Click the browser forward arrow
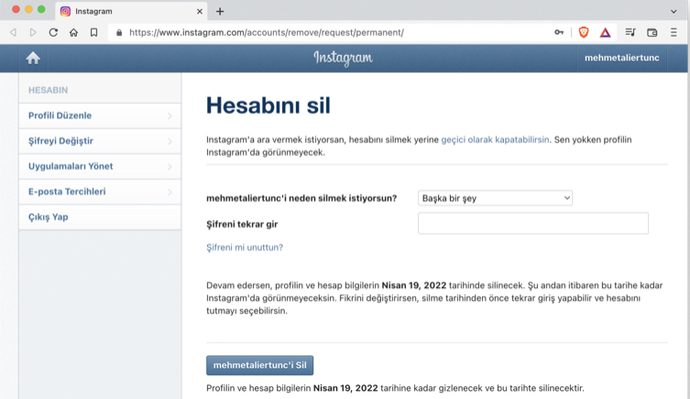Screen dimensions: 690x399 point(33,33)
